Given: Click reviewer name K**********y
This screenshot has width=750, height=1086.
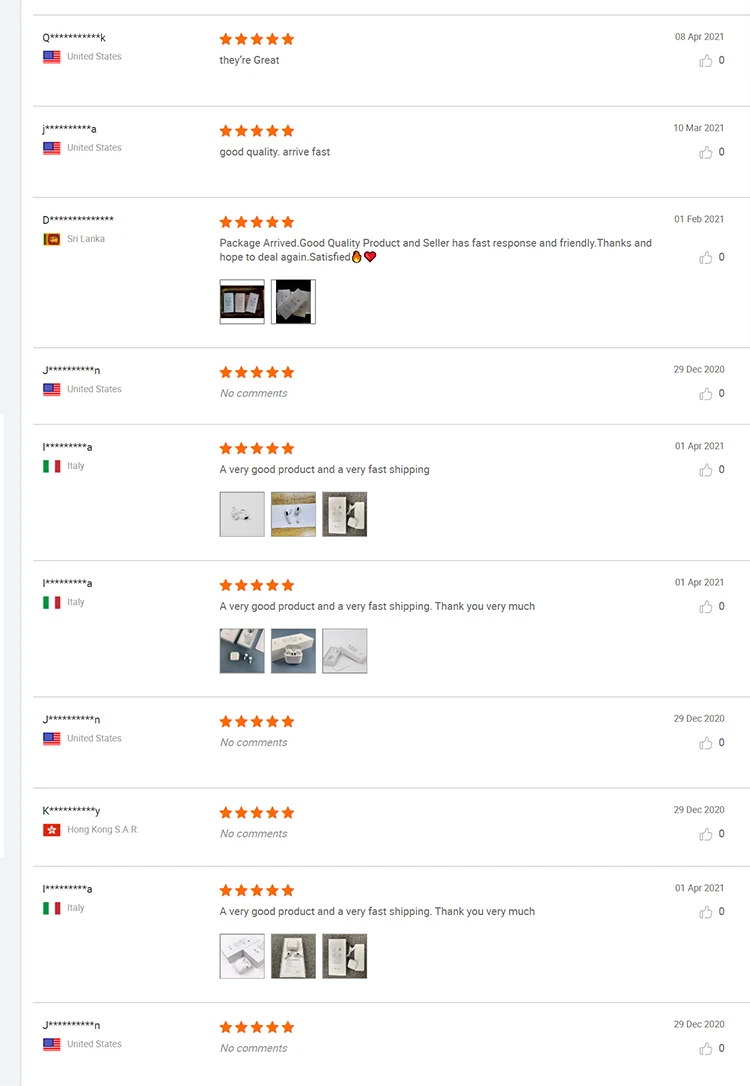Looking at the screenshot, I should pos(71,811).
